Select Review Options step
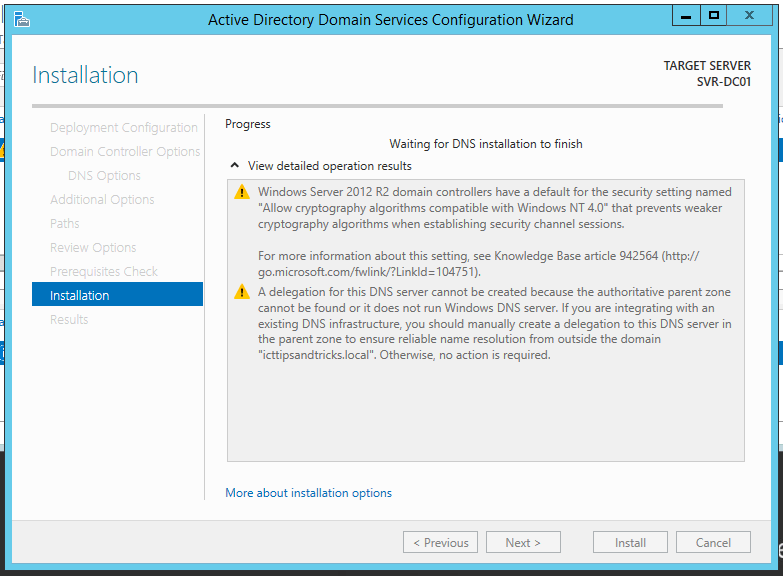Viewport: 783px width, 576px height. [x=93, y=247]
